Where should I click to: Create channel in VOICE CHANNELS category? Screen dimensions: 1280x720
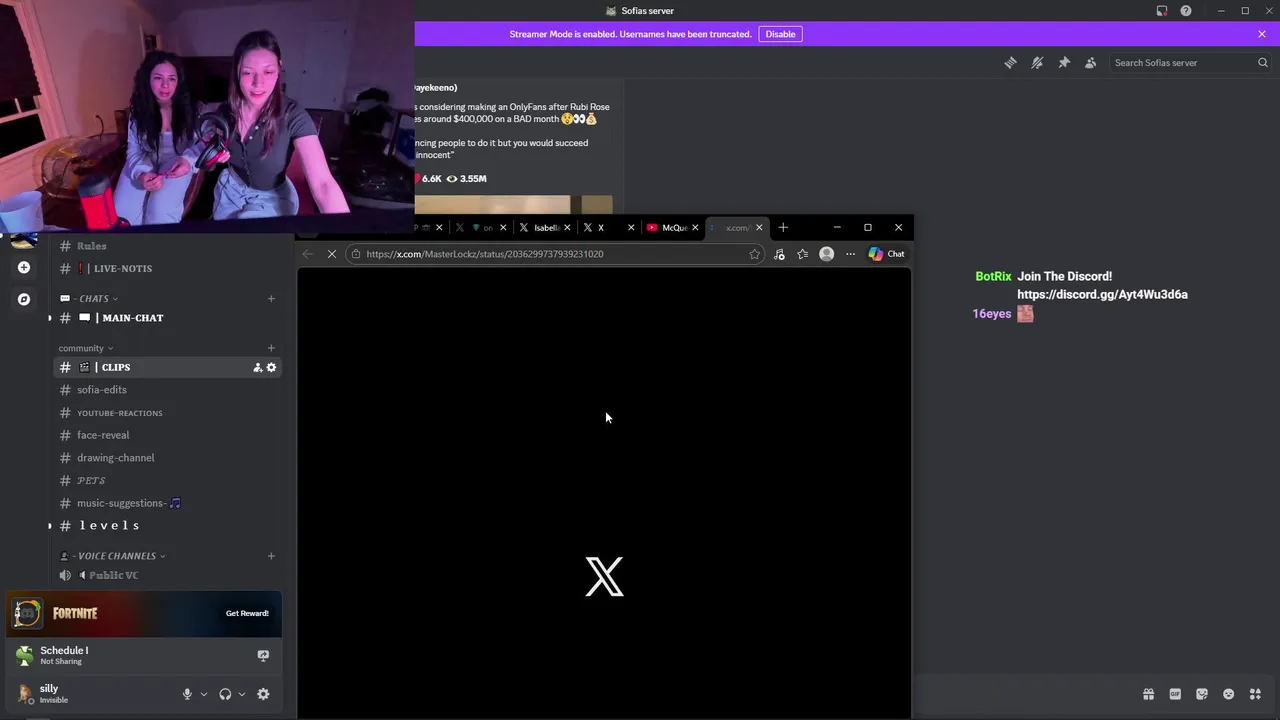click(271, 556)
